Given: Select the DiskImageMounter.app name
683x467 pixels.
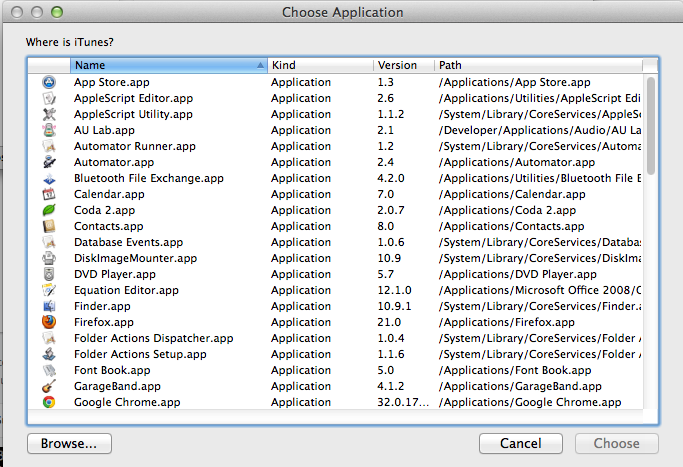Looking at the screenshot, I should pyautogui.click(x=135, y=258).
